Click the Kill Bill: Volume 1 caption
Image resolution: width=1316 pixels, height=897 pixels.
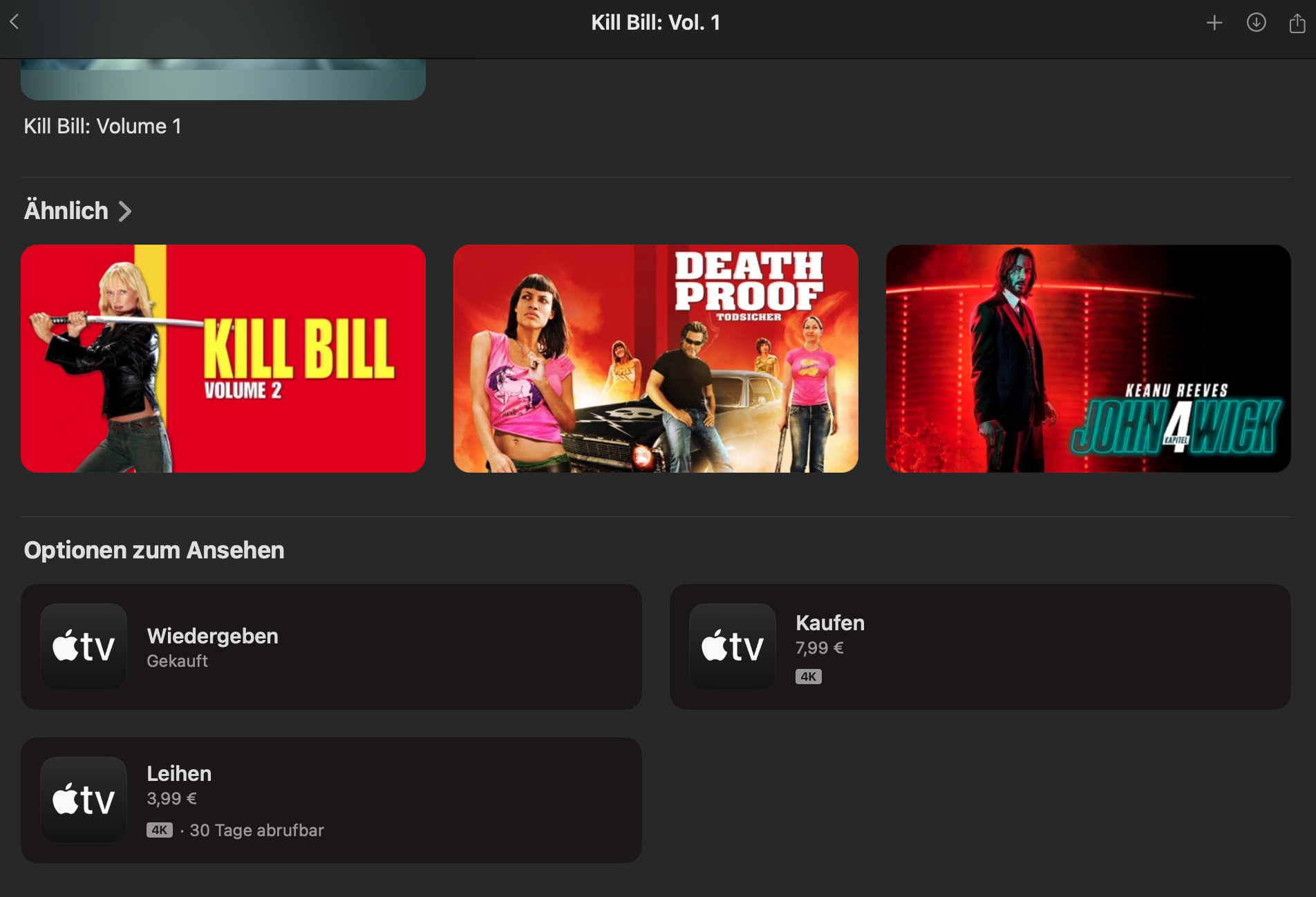coord(102,126)
